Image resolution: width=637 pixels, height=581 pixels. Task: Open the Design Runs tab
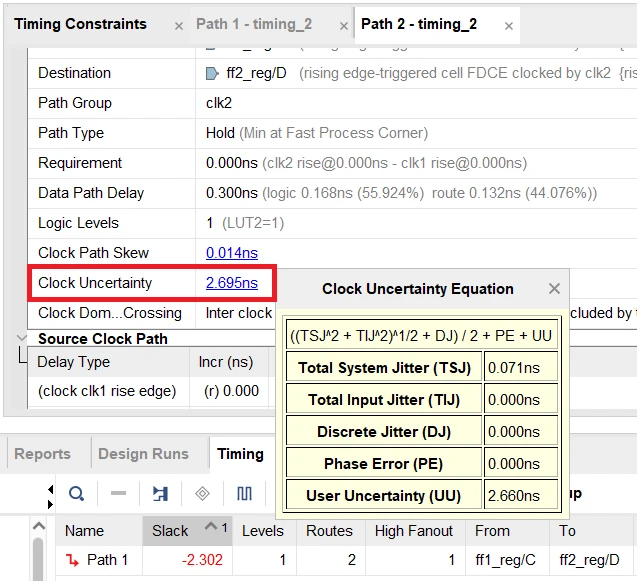pyautogui.click(x=144, y=454)
